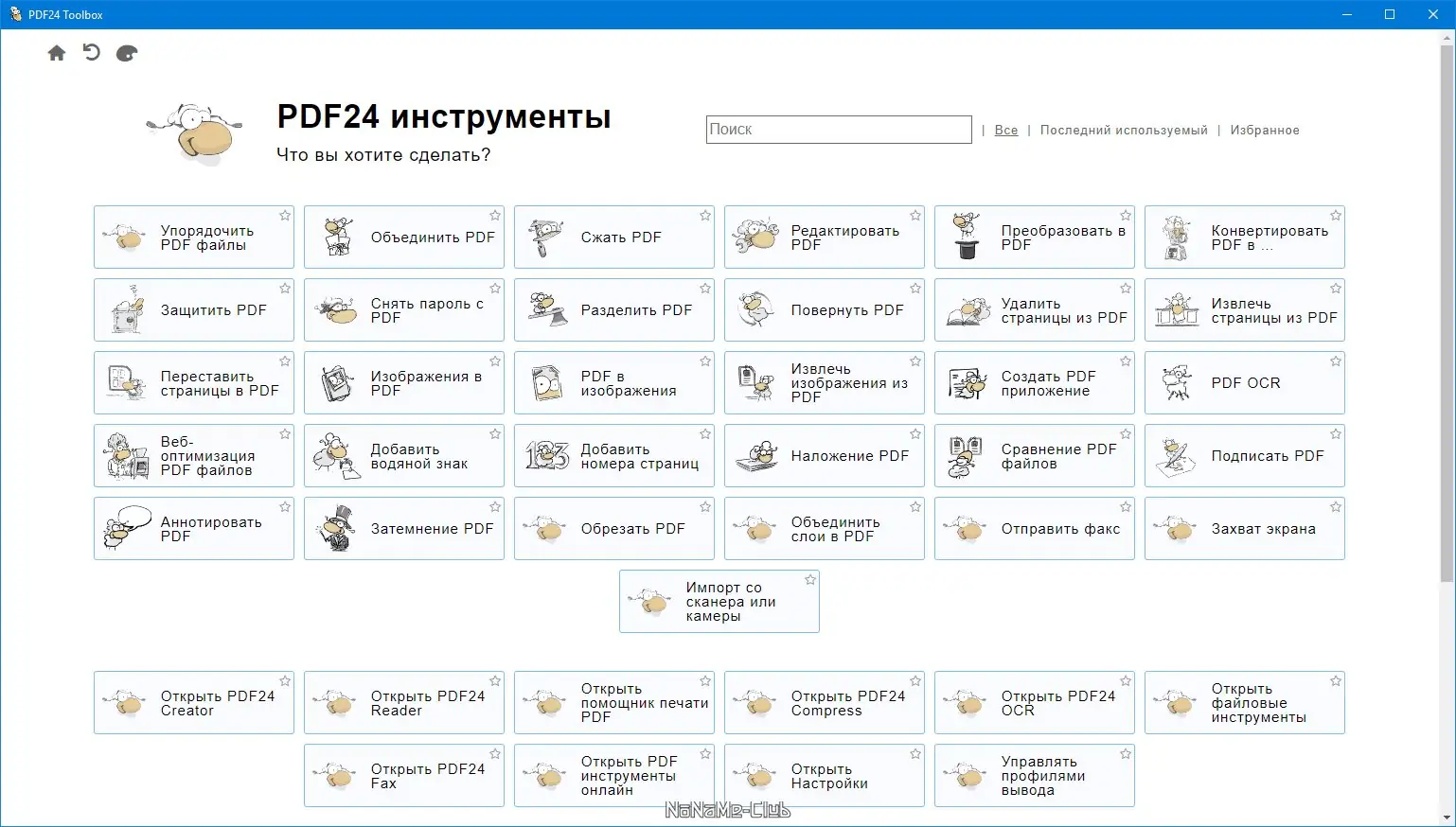Select the Сжать PDF tool icon
Viewport: 1456px width, 827px height.
pos(546,238)
